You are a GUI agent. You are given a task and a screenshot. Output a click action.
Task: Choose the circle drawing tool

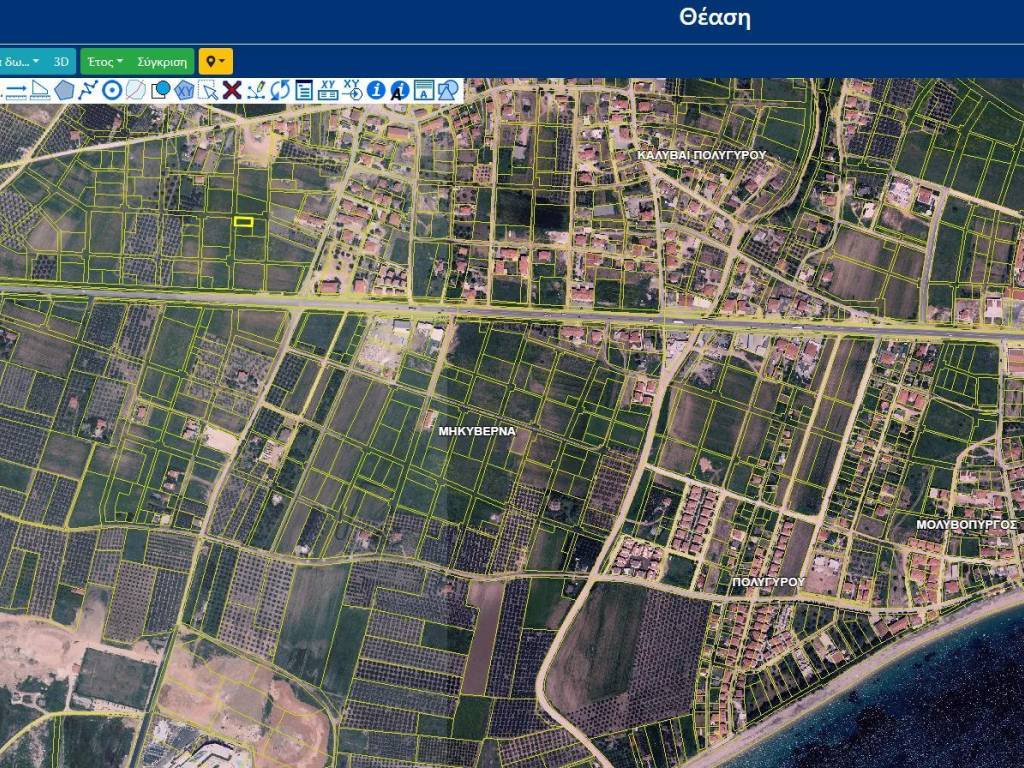click(x=112, y=90)
